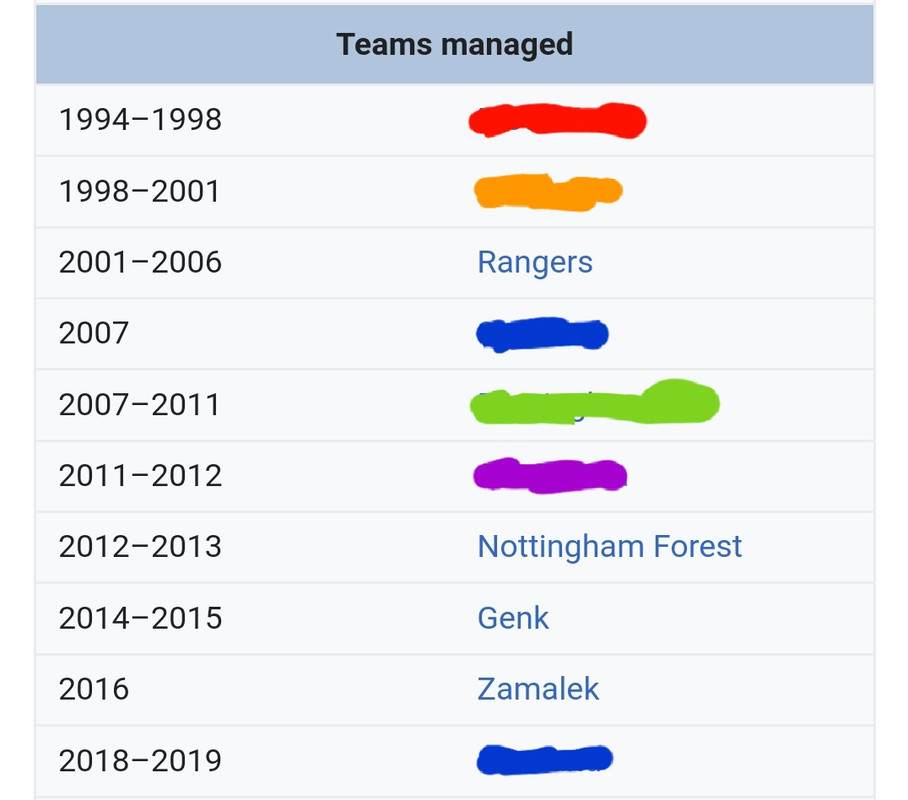Viewport: 908px width, 800px height.
Task: Click the Genk team link
Action: pyautogui.click(x=512, y=618)
